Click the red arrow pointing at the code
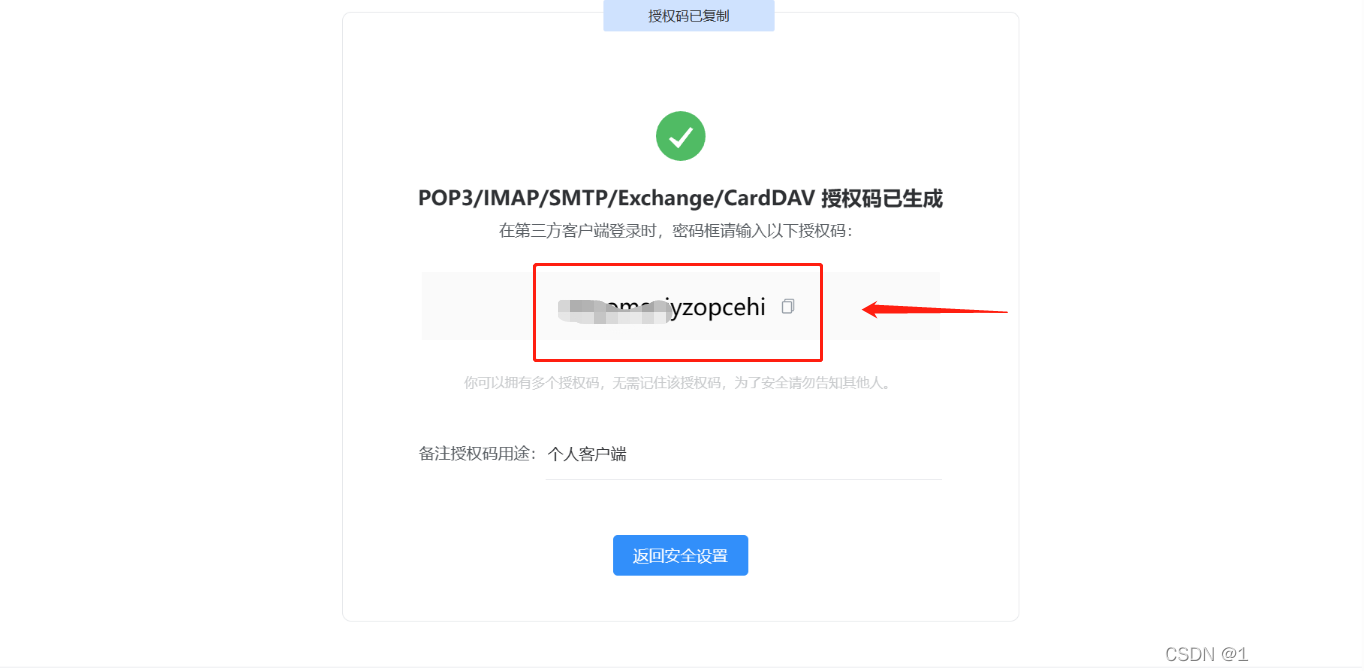 click(935, 309)
